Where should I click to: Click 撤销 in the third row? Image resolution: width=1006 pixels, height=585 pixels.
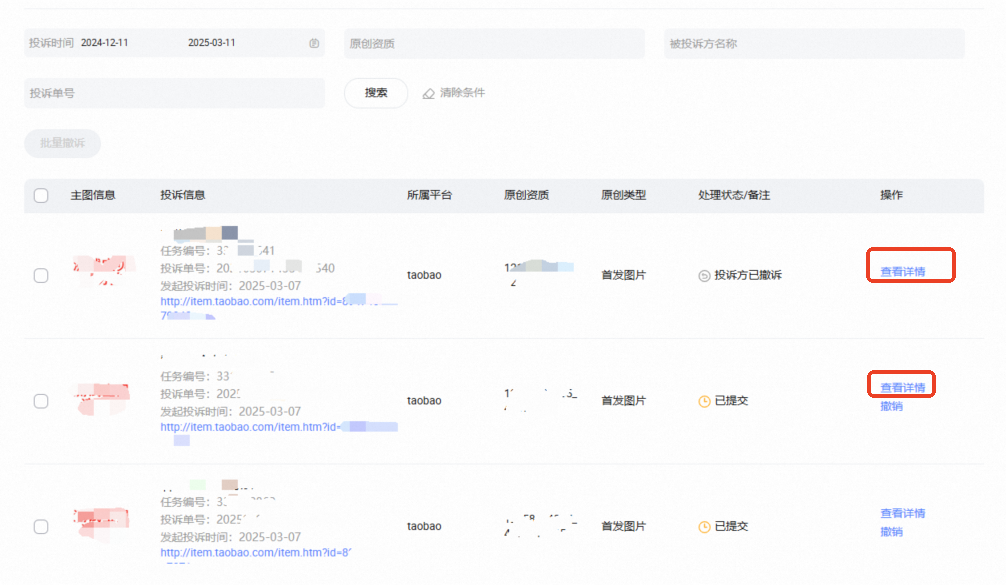click(x=891, y=532)
